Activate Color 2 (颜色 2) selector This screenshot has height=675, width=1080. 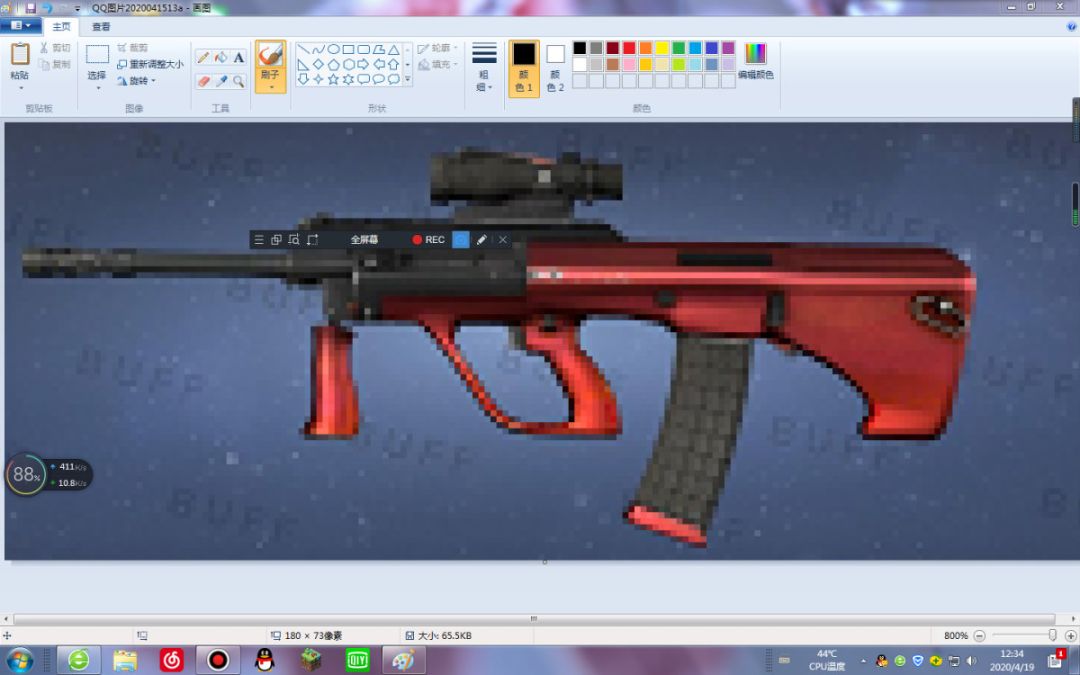click(555, 68)
